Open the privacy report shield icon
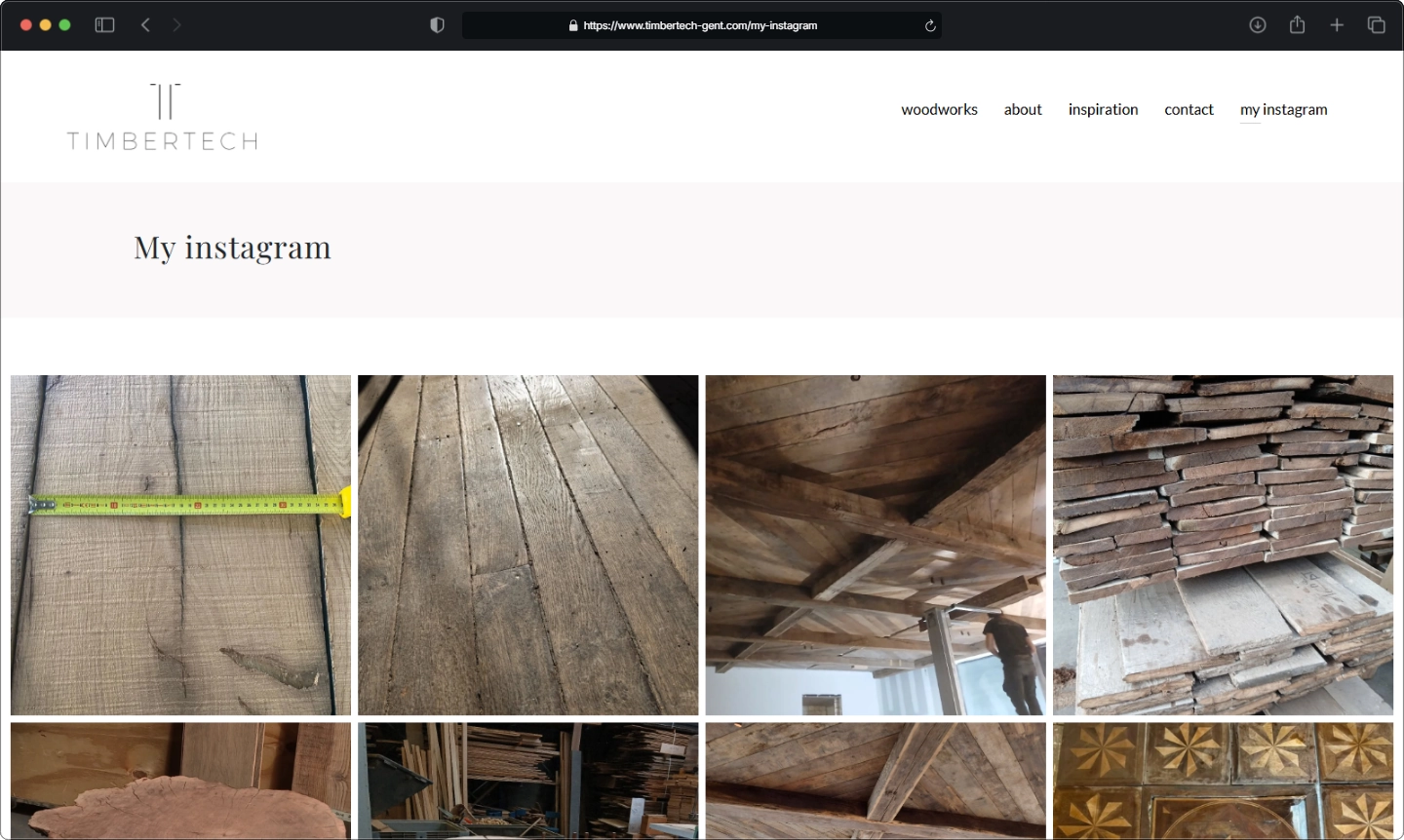1404x840 pixels. pos(437,25)
